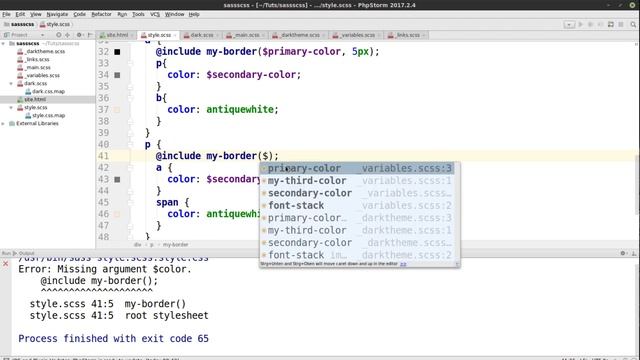Collapse the sassscss project root node
This screenshot has width=640, height=360.
(4, 43)
